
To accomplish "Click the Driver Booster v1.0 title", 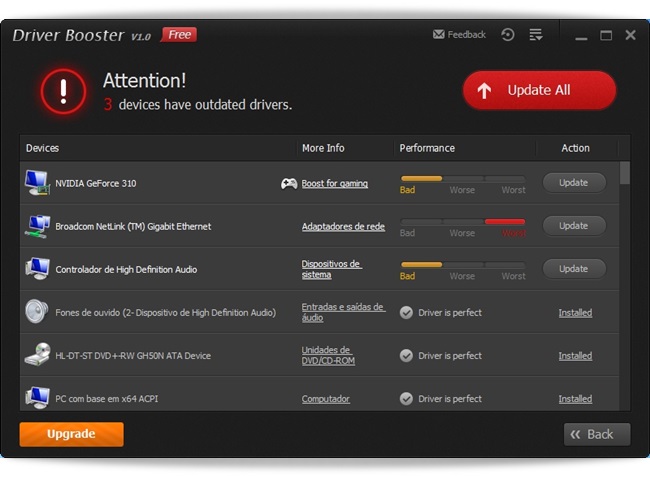I will coord(81,35).
